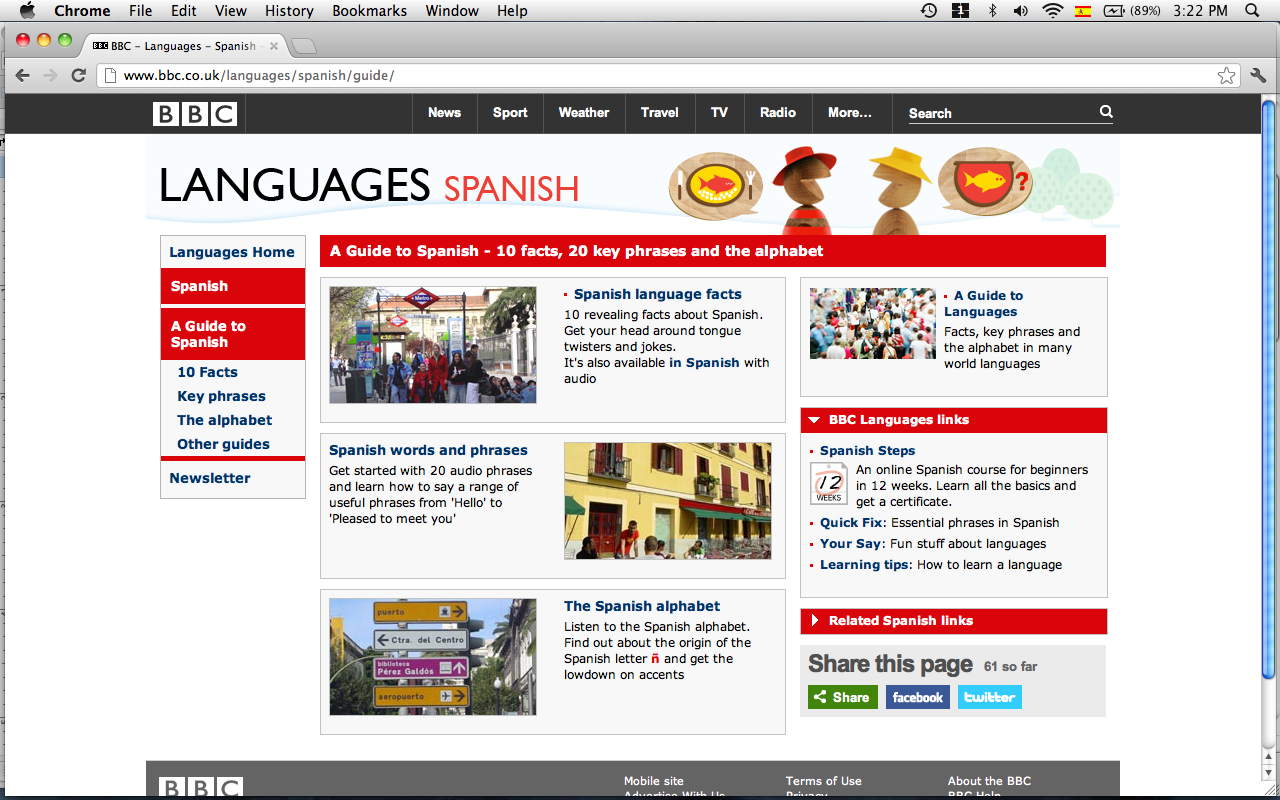Open the Spanish words and phrases article
Viewport: 1280px width, 800px height.
click(x=428, y=450)
